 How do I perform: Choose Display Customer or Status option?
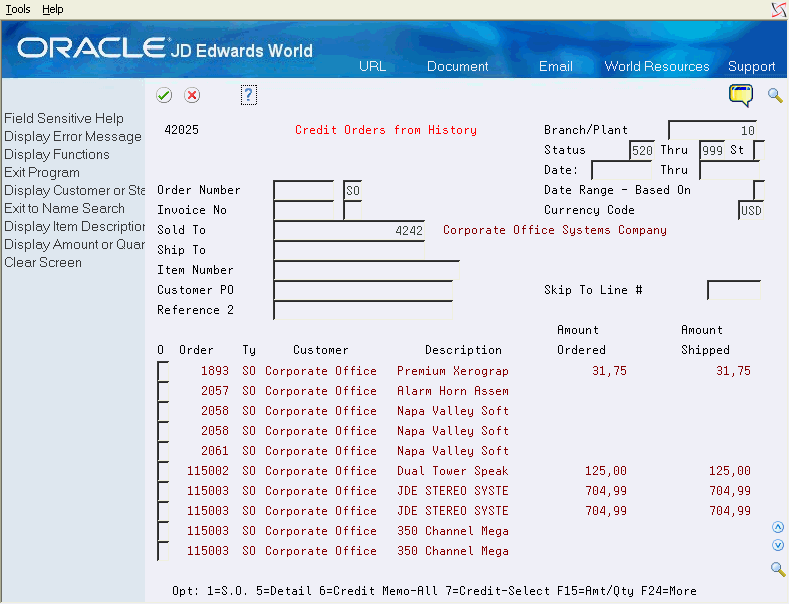click(74, 190)
